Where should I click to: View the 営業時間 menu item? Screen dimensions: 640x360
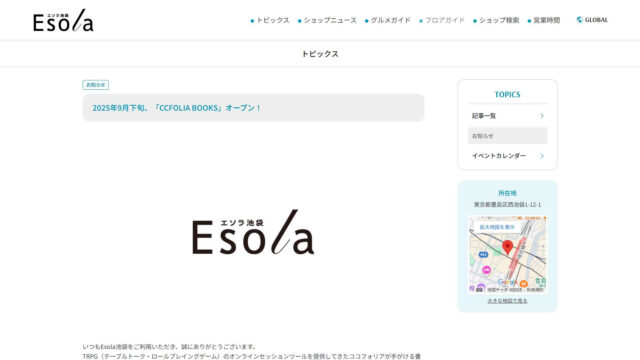point(544,20)
